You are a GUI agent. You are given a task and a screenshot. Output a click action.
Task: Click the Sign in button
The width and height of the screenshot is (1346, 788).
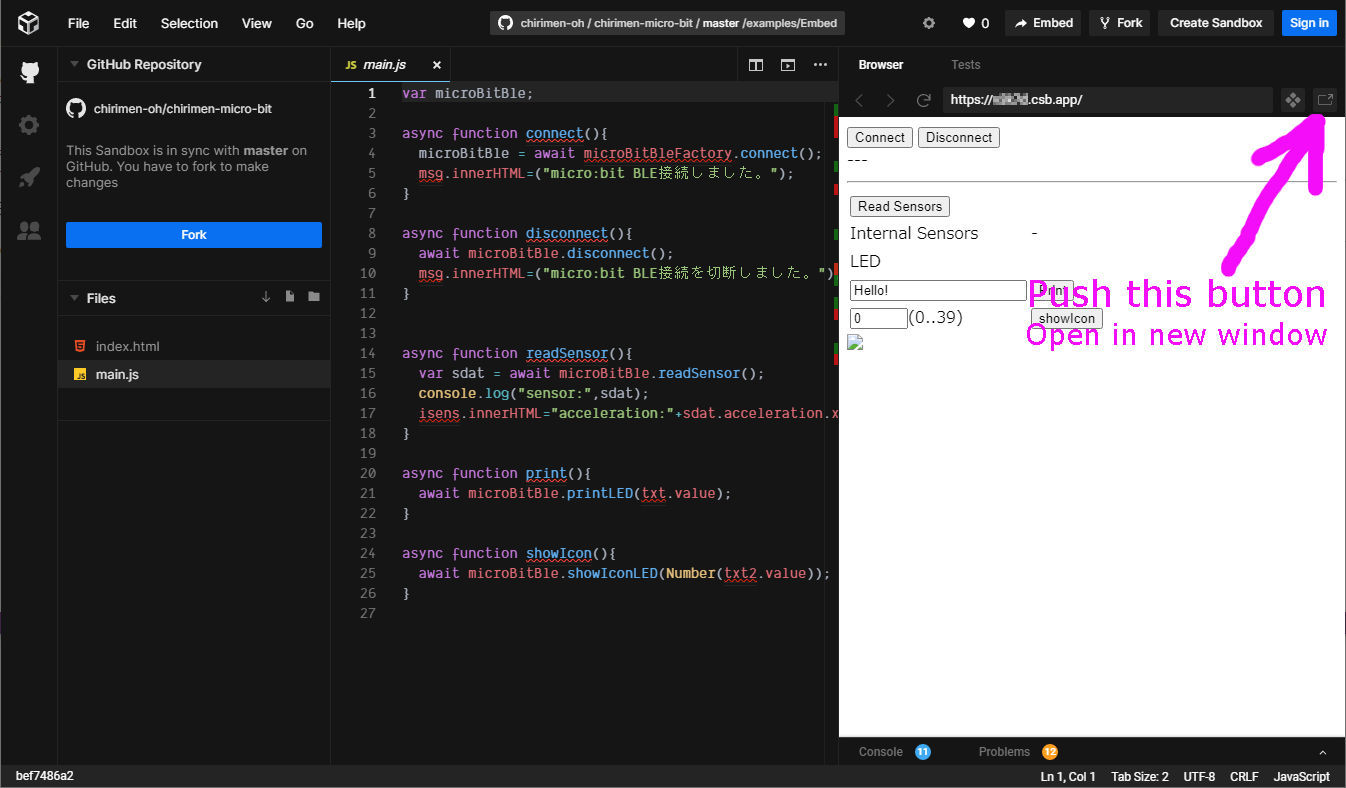[x=1309, y=22]
